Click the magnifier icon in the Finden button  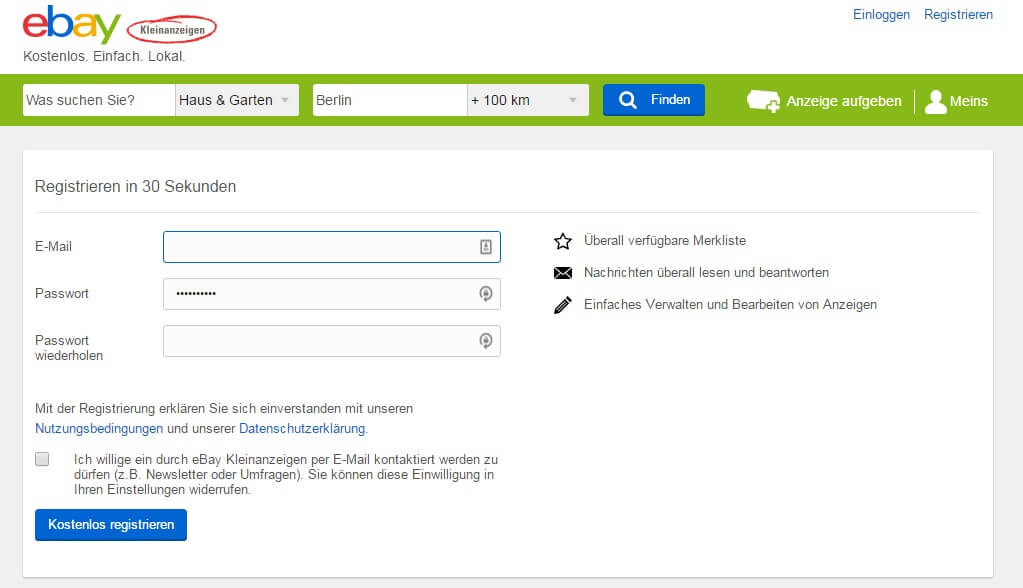pyautogui.click(x=628, y=100)
